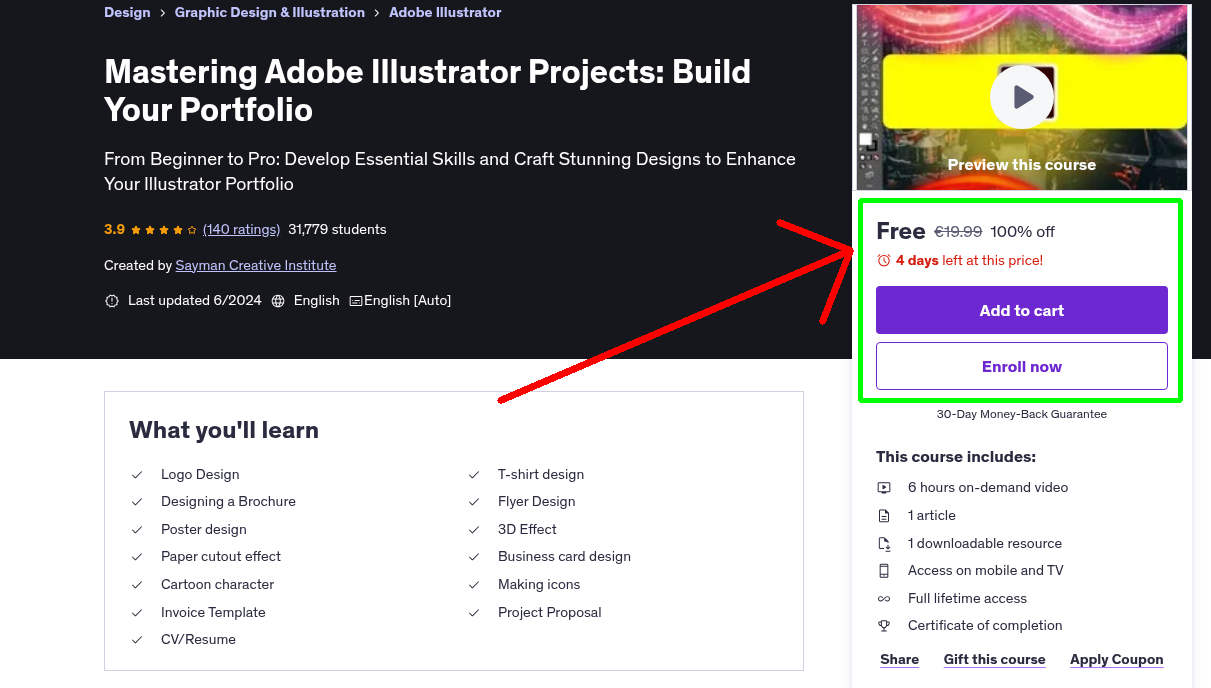Click the article document icon
This screenshot has width=1211, height=688.
(884, 516)
